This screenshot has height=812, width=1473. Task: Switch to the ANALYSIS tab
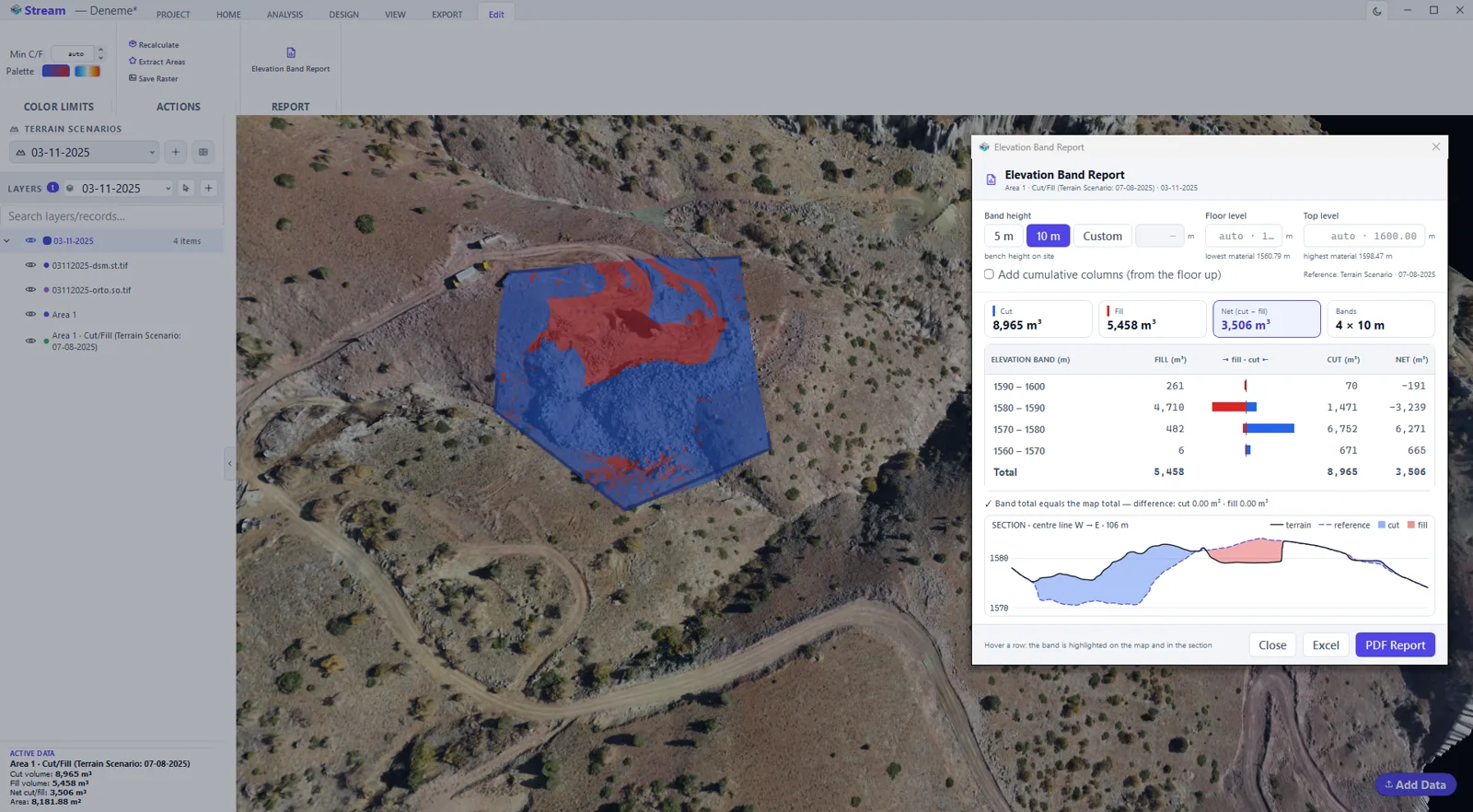(284, 15)
